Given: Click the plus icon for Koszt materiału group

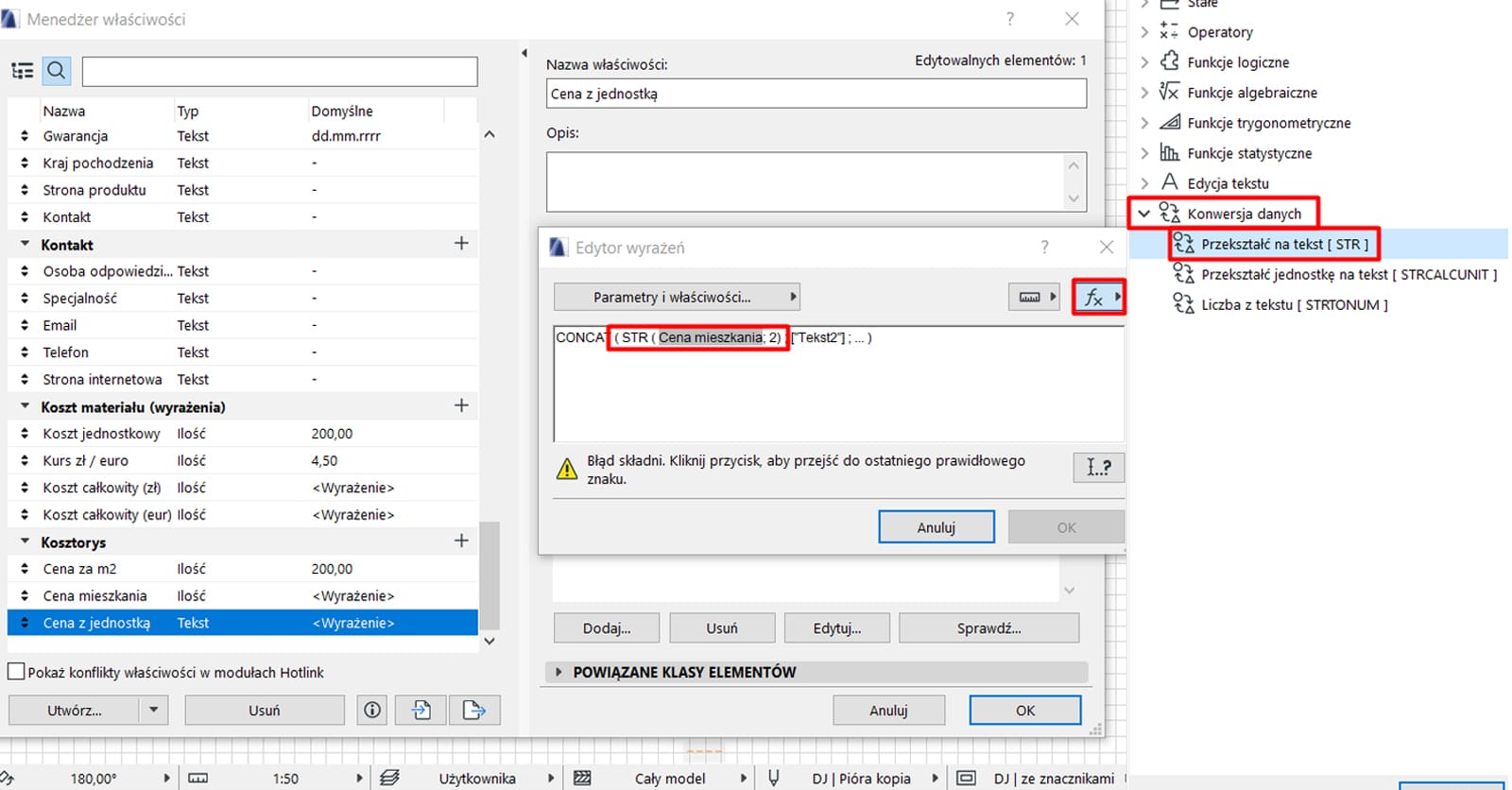Looking at the screenshot, I should pyautogui.click(x=461, y=406).
